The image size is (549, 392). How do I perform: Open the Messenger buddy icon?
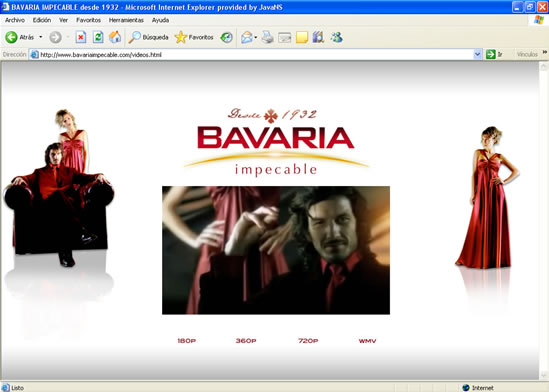pos(336,37)
